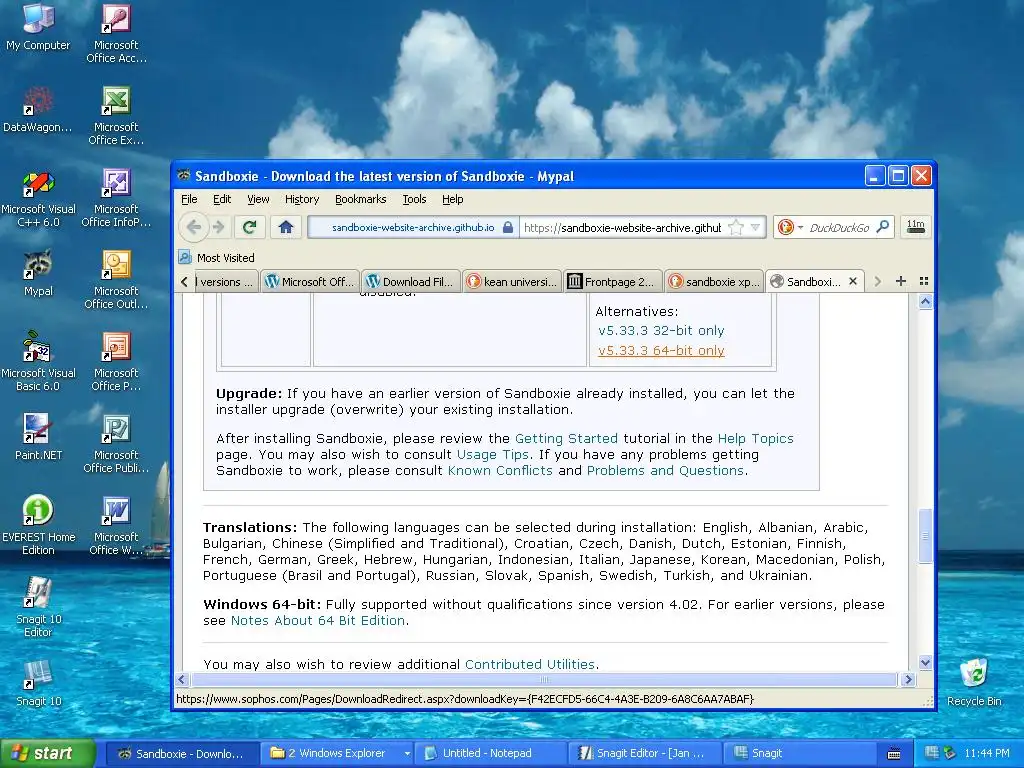Screen dimensions: 1024x768
Task: Download v5.33.3 64-bit only link
Action: (x=661, y=351)
